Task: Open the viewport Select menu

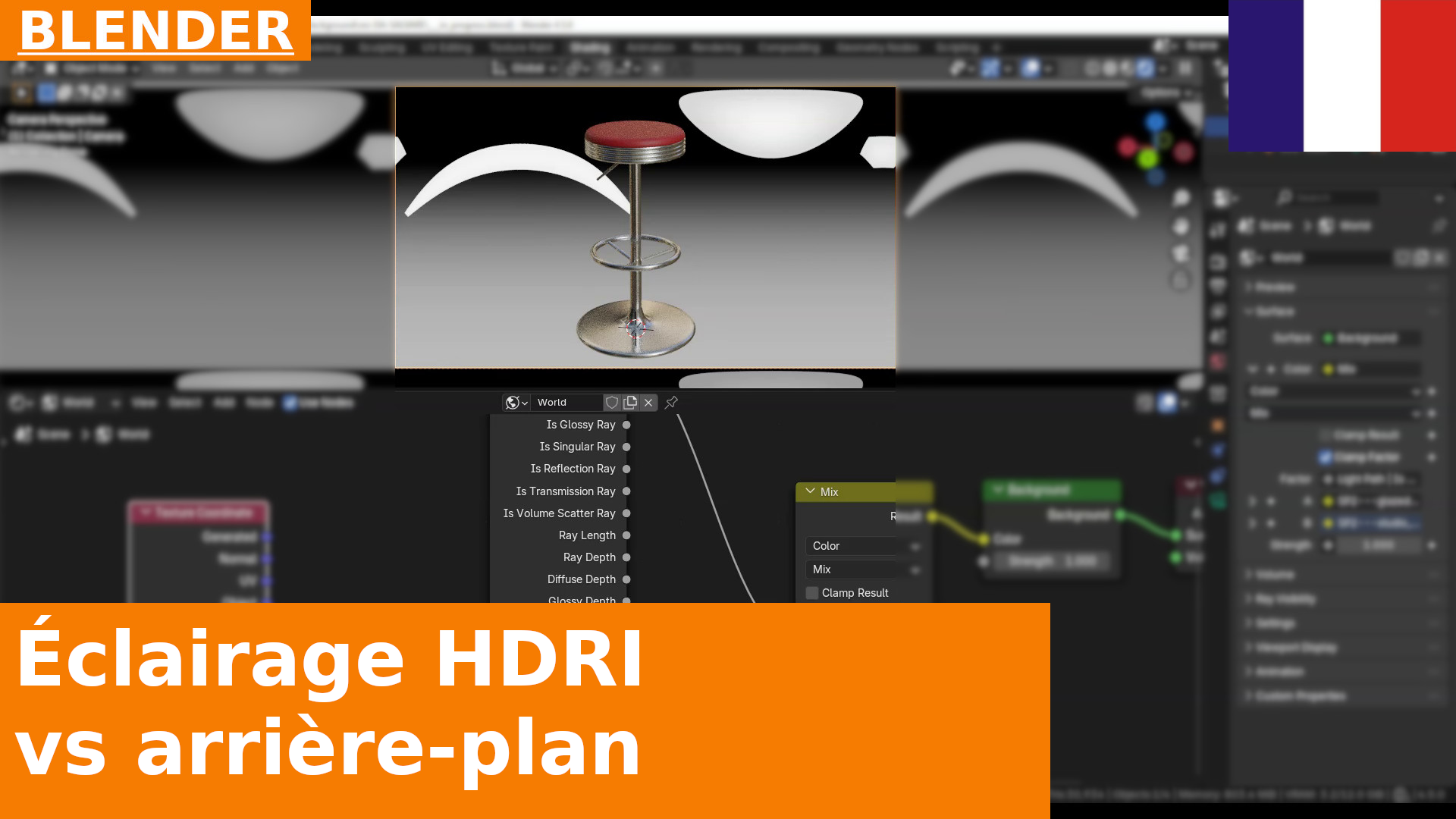Action: (205, 68)
